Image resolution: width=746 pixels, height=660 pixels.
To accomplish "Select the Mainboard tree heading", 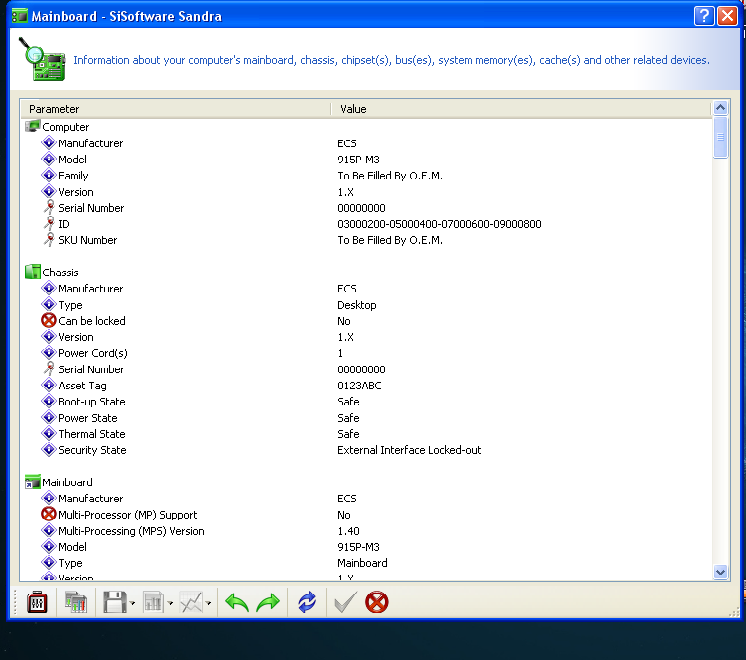I will coord(67,483).
